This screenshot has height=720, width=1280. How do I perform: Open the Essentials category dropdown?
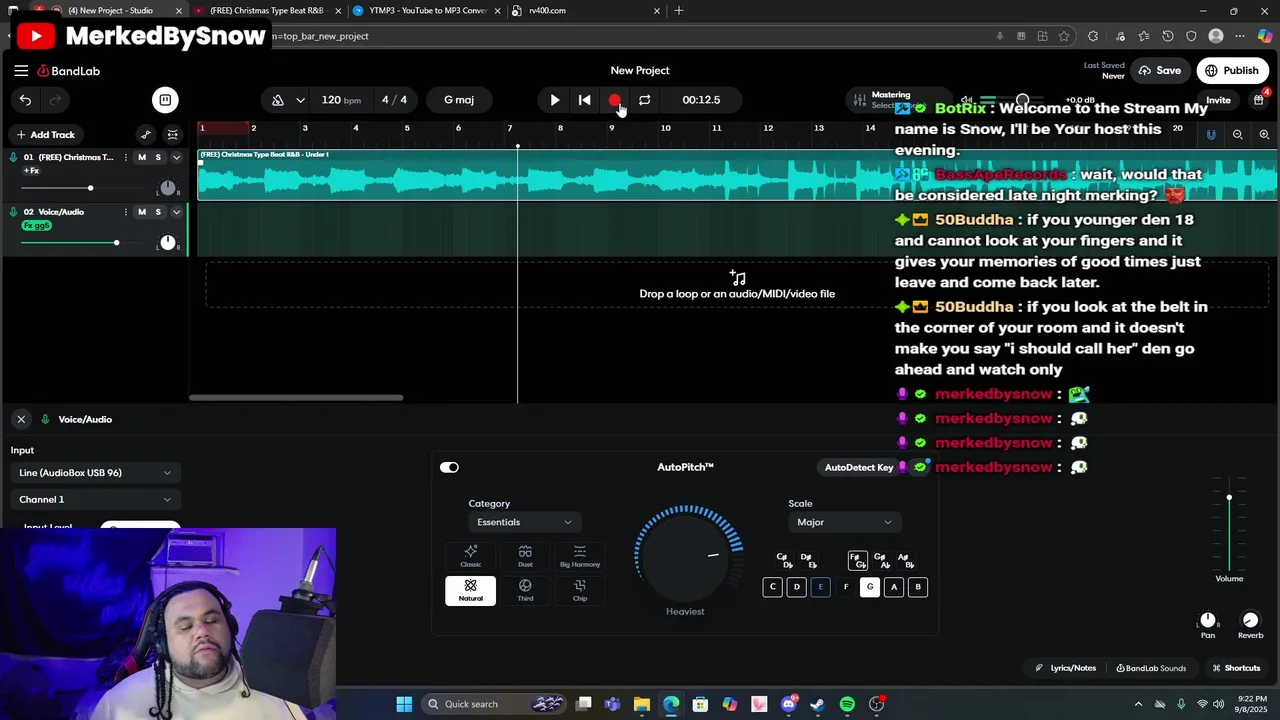(x=523, y=522)
